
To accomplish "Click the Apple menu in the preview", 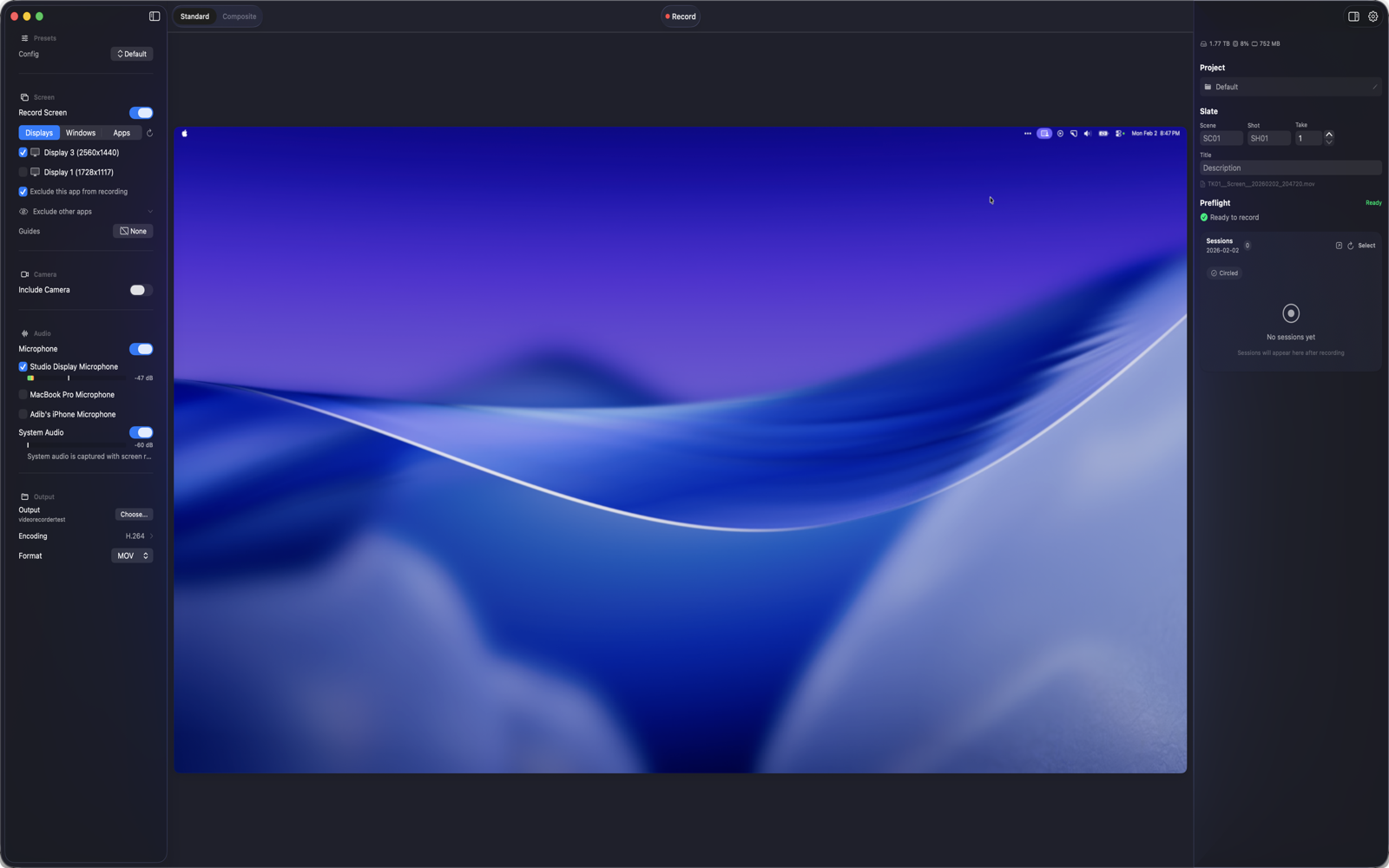I will coord(184,134).
